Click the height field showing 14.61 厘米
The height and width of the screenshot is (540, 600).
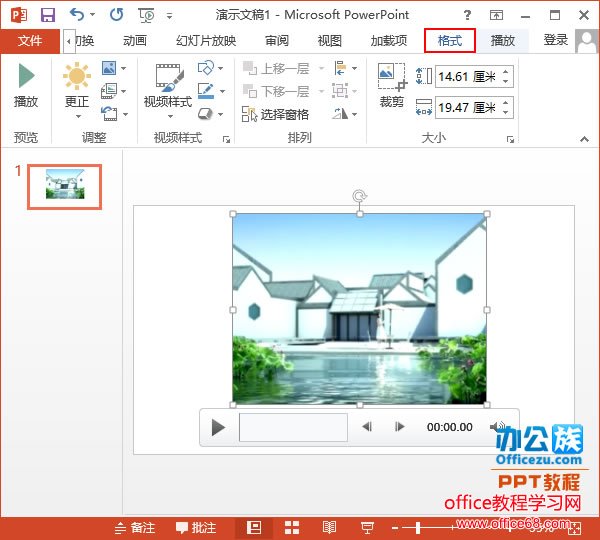click(468, 77)
